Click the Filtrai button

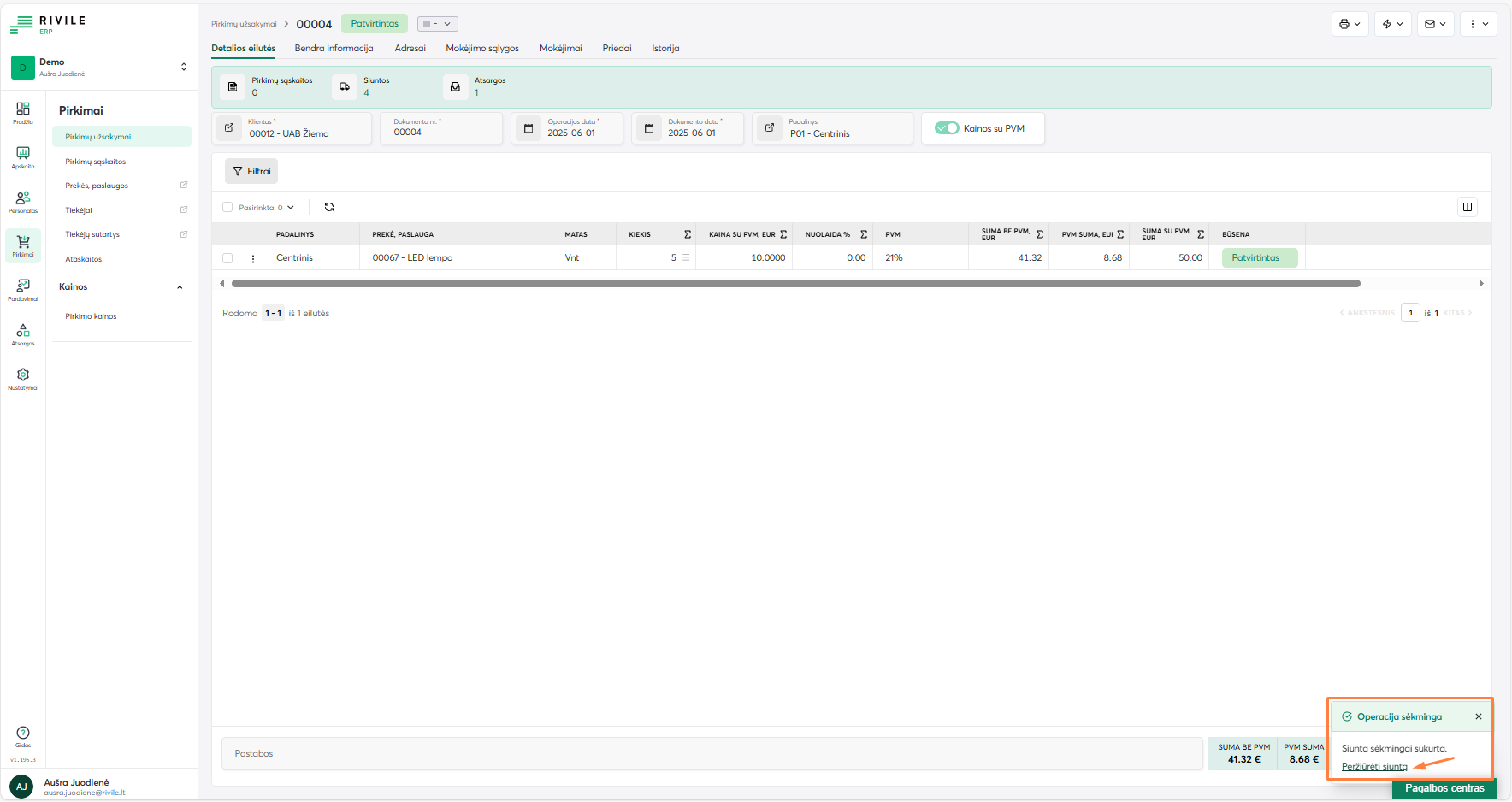[251, 171]
